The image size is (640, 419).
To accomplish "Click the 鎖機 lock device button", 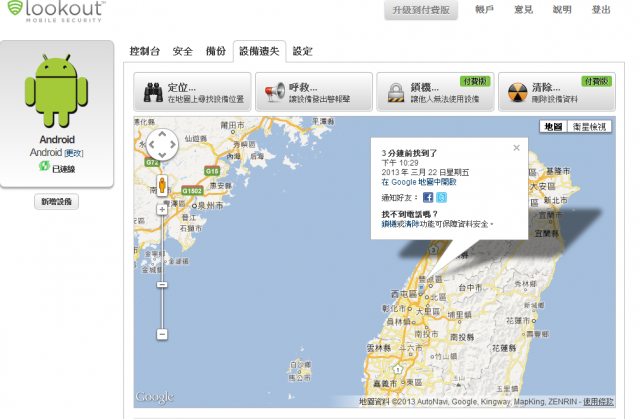I will click(x=435, y=92).
